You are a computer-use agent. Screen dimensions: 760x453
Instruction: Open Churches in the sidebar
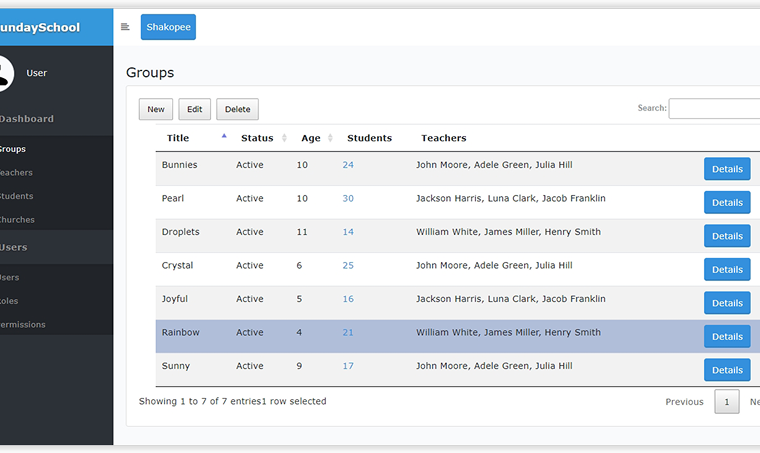click(17, 220)
